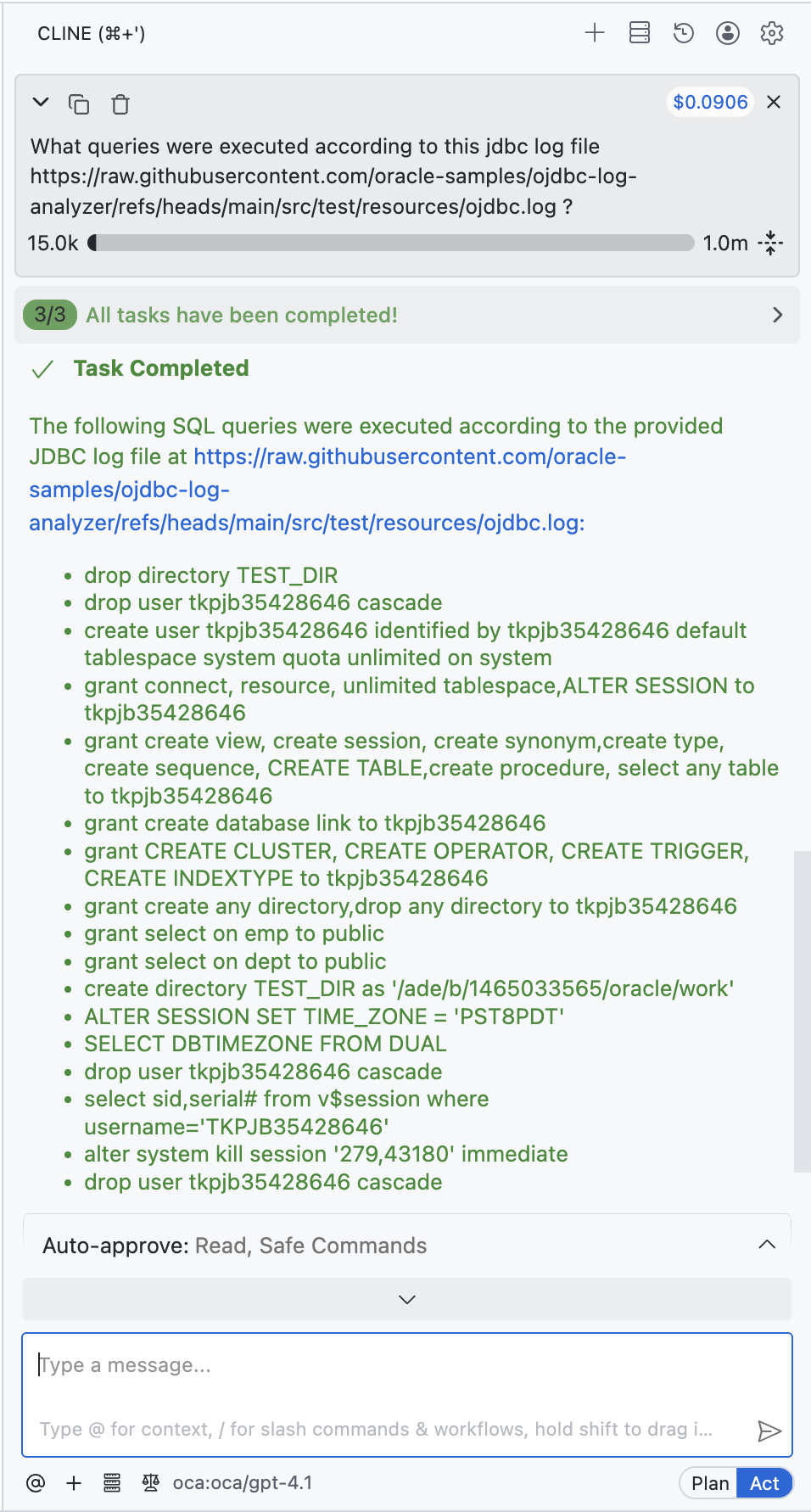The height and width of the screenshot is (1512, 811).
Task: Delete the current task
Action: pyautogui.click(x=120, y=104)
